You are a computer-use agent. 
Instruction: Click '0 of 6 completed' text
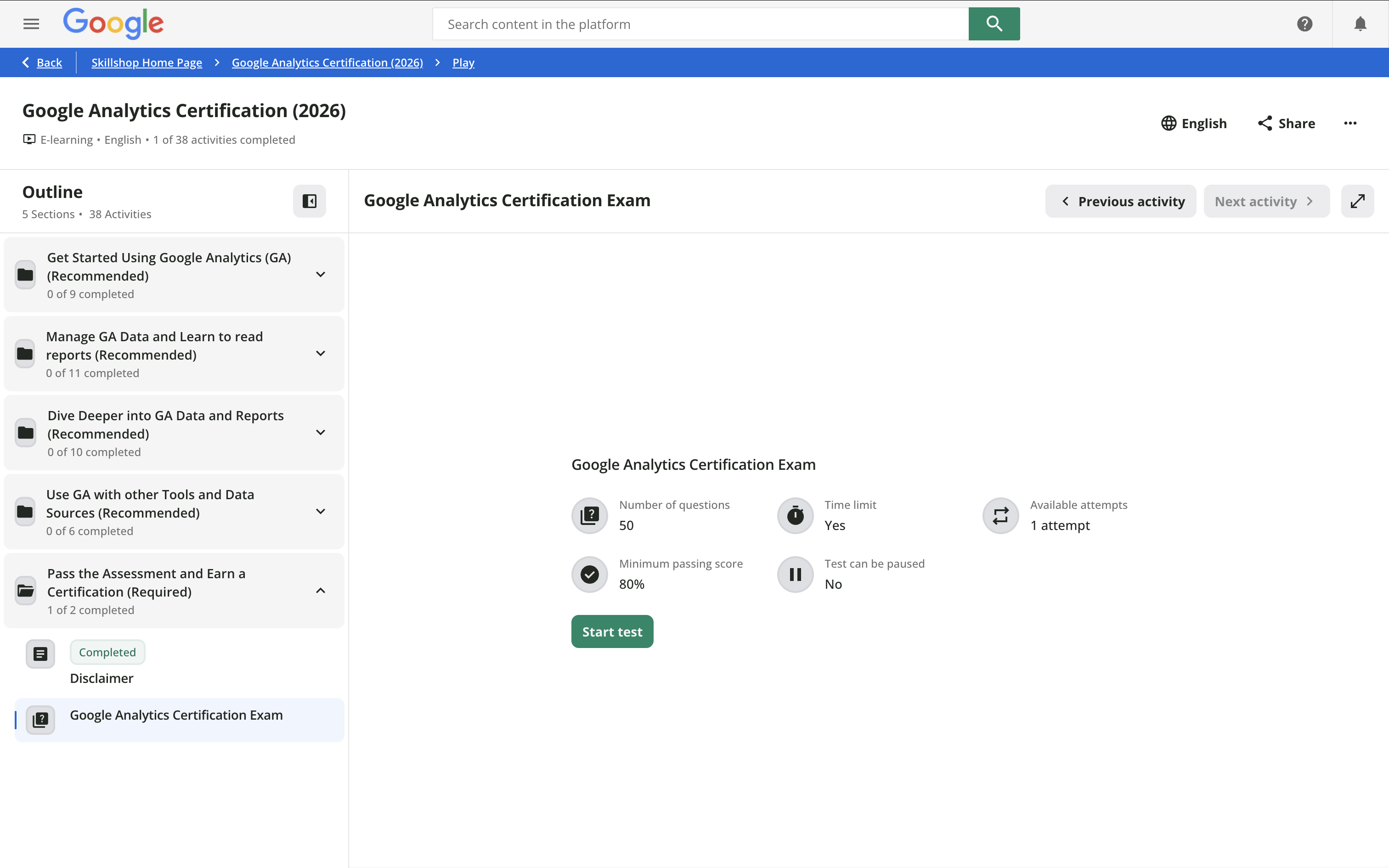click(x=90, y=531)
